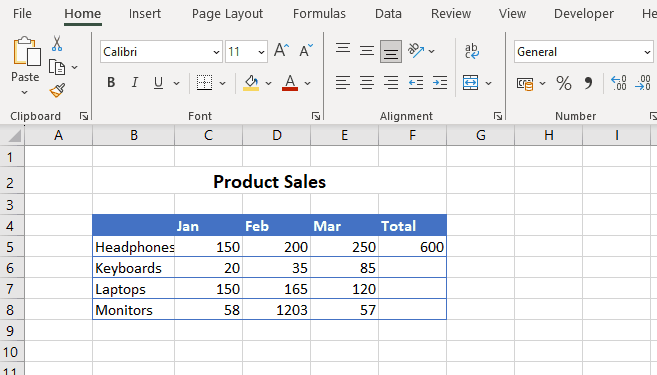Switch to the Review tab

[x=451, y=14]
